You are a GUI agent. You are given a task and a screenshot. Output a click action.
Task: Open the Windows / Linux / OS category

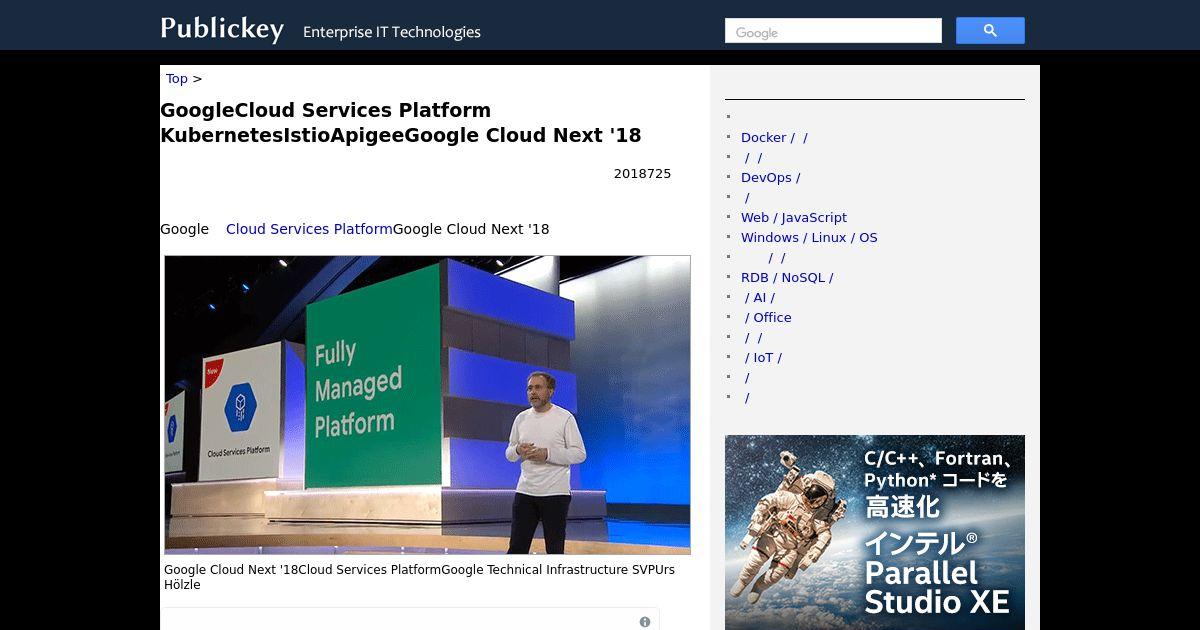[x=809, y=238]
